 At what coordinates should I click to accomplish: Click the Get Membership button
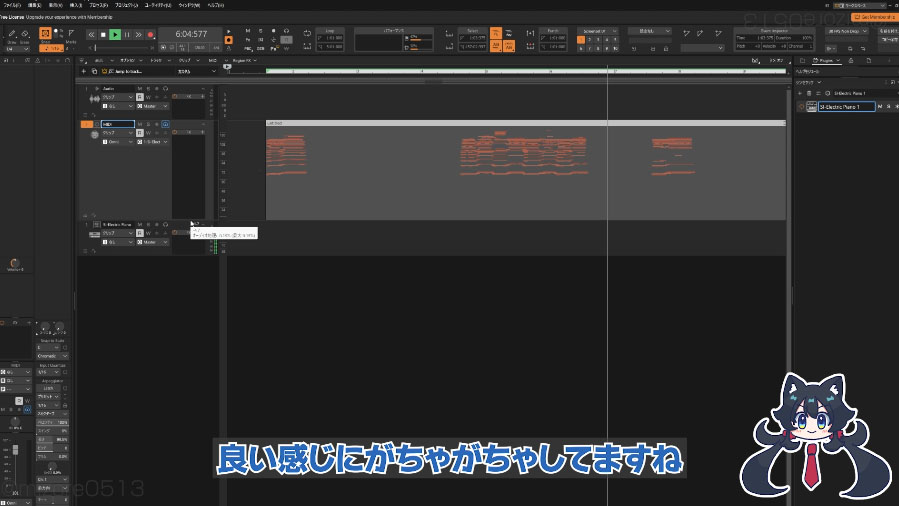coord(873,17)
